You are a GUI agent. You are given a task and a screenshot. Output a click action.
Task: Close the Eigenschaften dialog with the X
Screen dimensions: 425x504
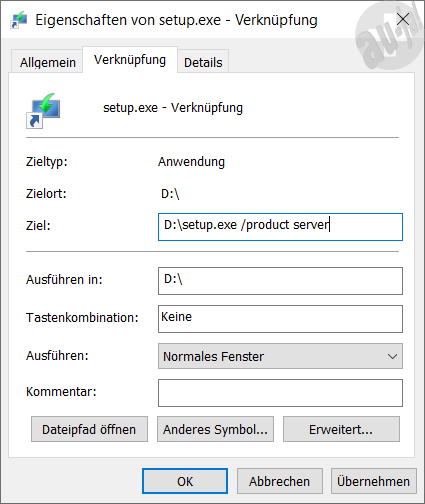click(x=403, y=19)
